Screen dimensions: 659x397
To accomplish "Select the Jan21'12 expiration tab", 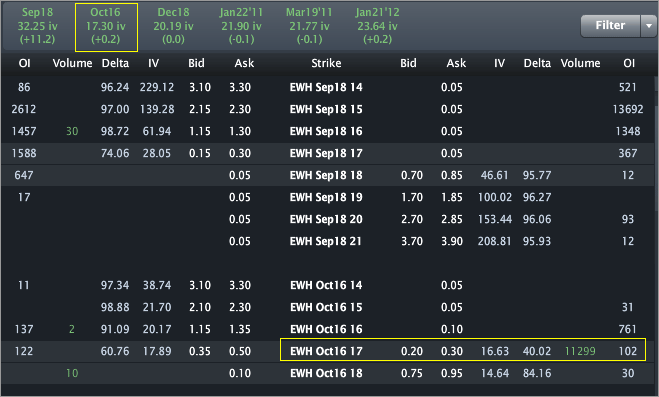I will tap(377, 26).
